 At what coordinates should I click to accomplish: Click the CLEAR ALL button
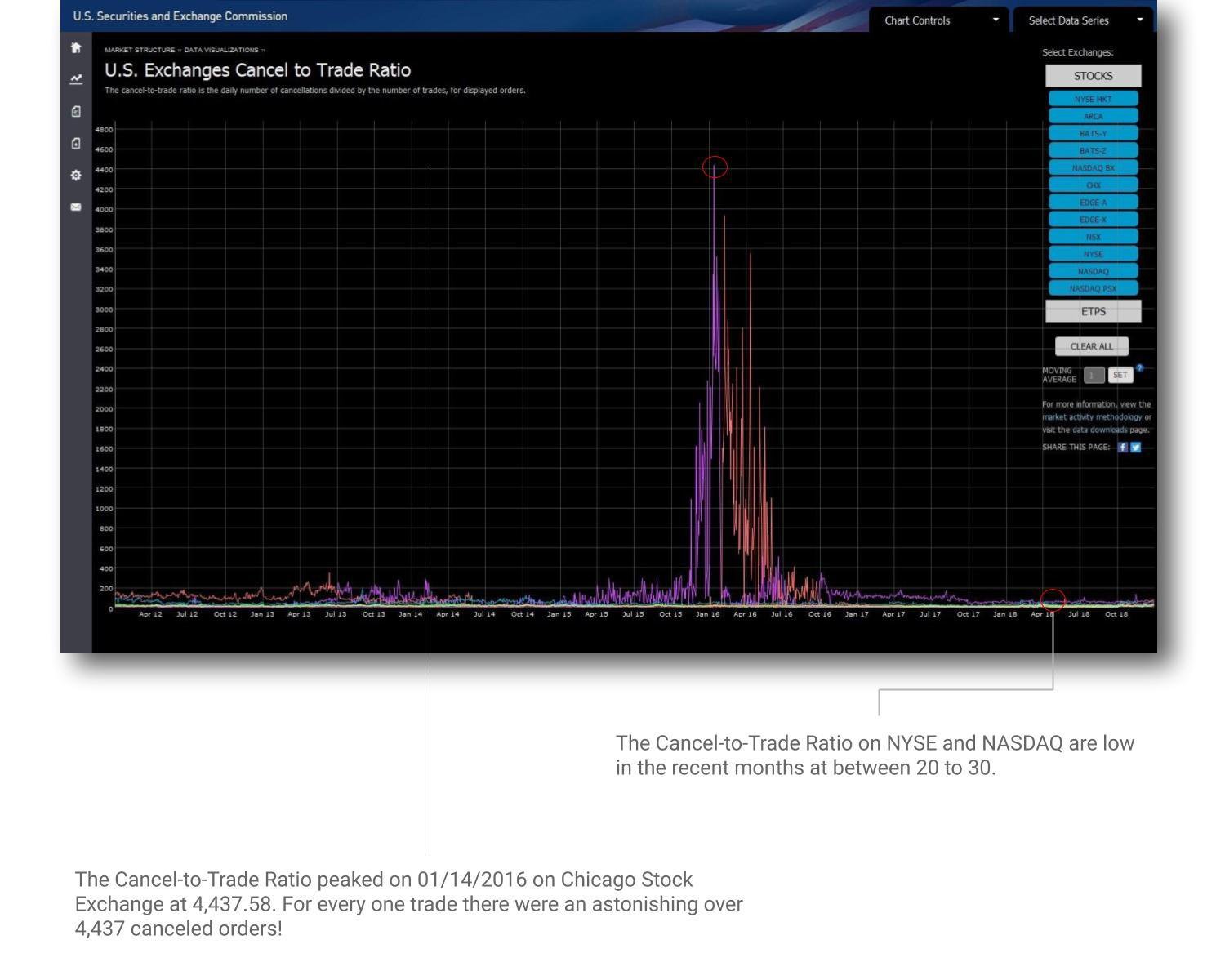(1091, 346)
